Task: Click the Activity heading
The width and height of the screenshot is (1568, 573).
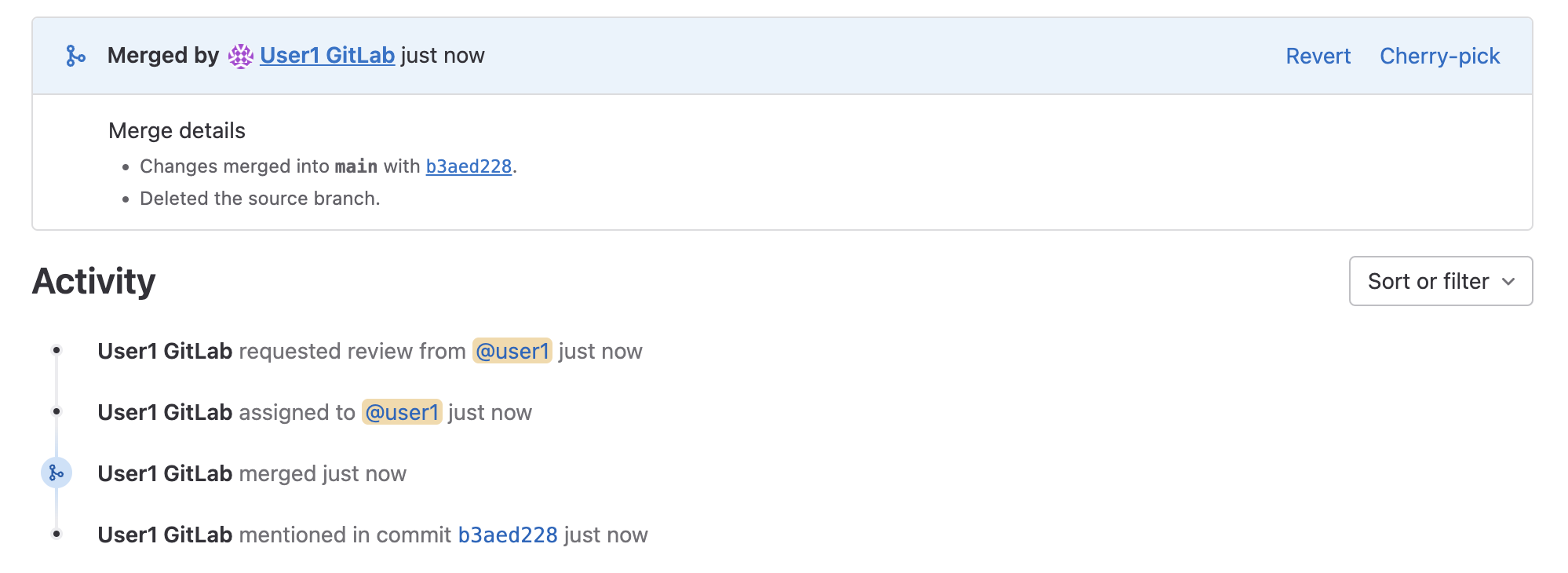Action: pyautogui.click(x=94, y=281)
